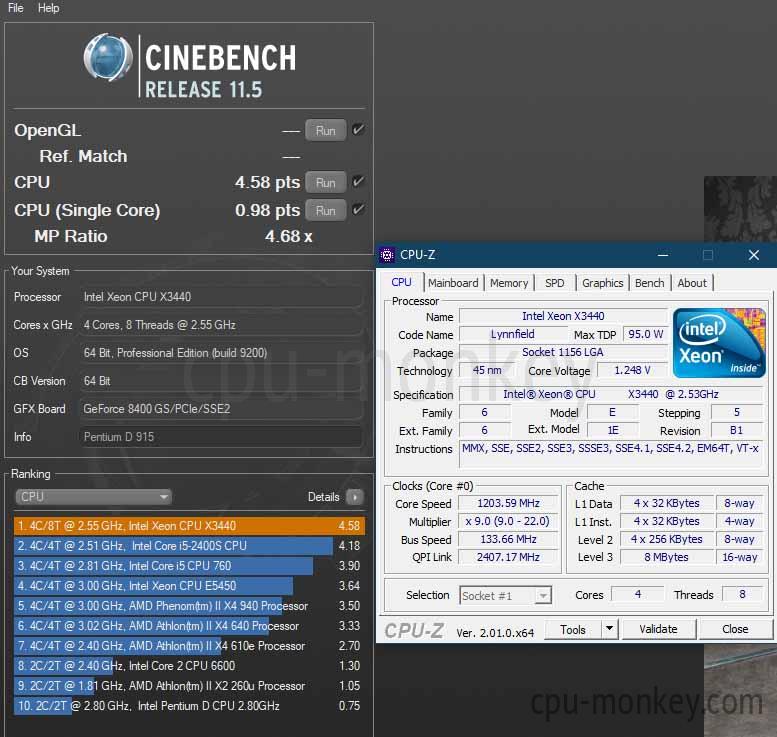Click the Close button in CPU-Z
Image resolution: width=777 pixels, height=737 pixels.
[x=735, y=629]
